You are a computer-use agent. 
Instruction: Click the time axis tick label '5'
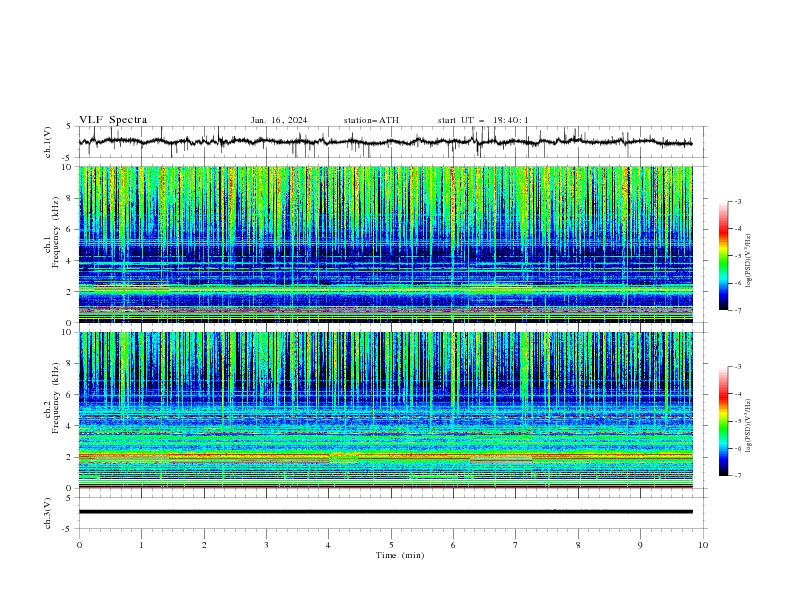click(391, 545)
